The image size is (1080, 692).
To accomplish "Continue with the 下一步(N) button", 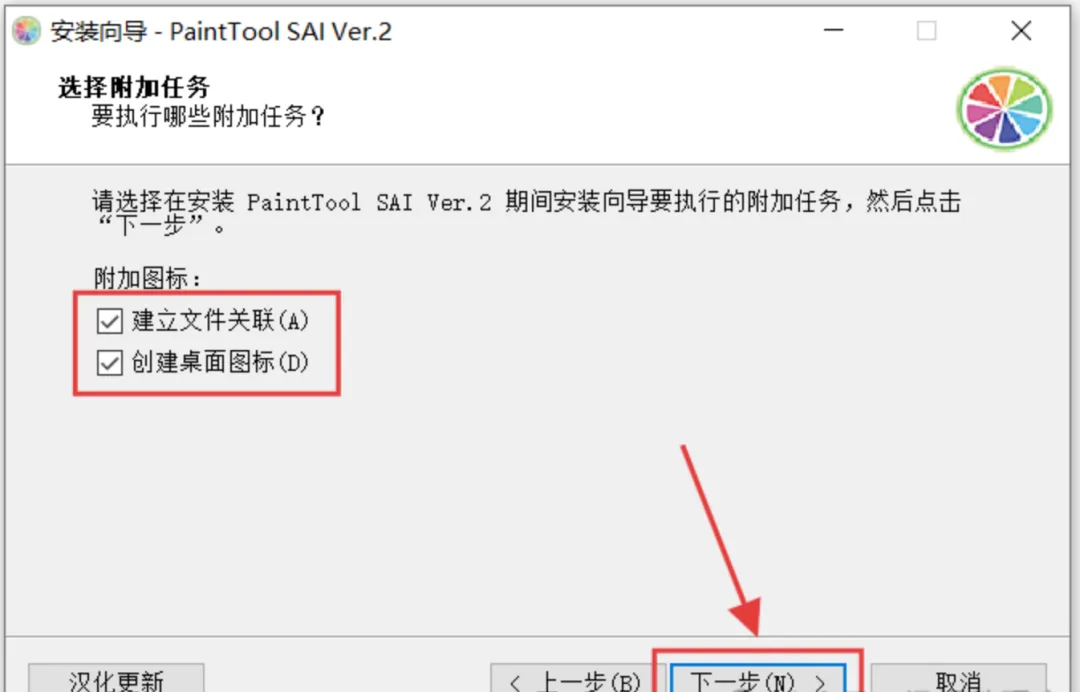I will coord(758,678).
